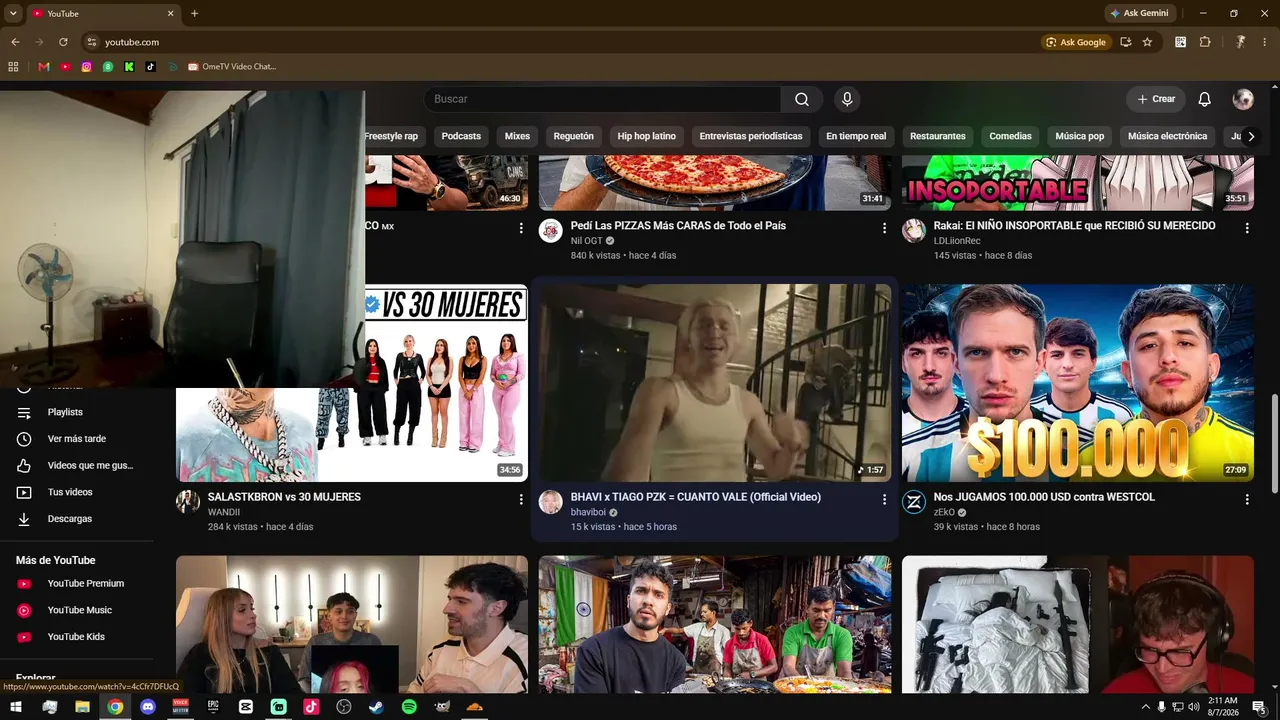Reload the page with the refresh icon
This screenshot has width=1280, height=720.
pos(63,42)
